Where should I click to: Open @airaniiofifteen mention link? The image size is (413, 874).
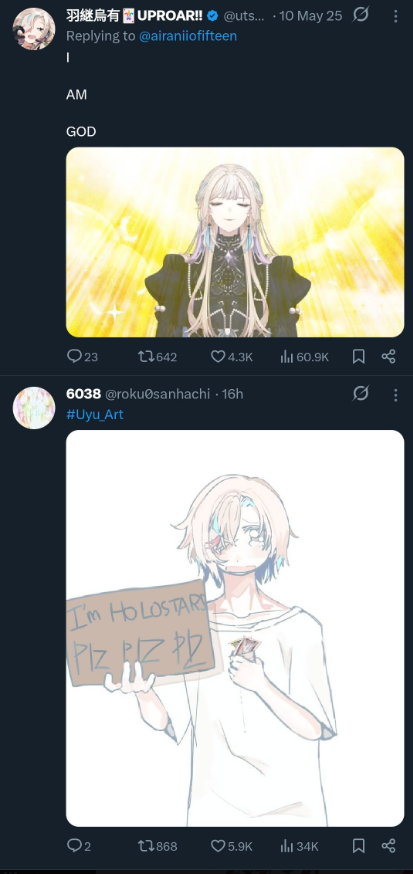click(187, 36)
